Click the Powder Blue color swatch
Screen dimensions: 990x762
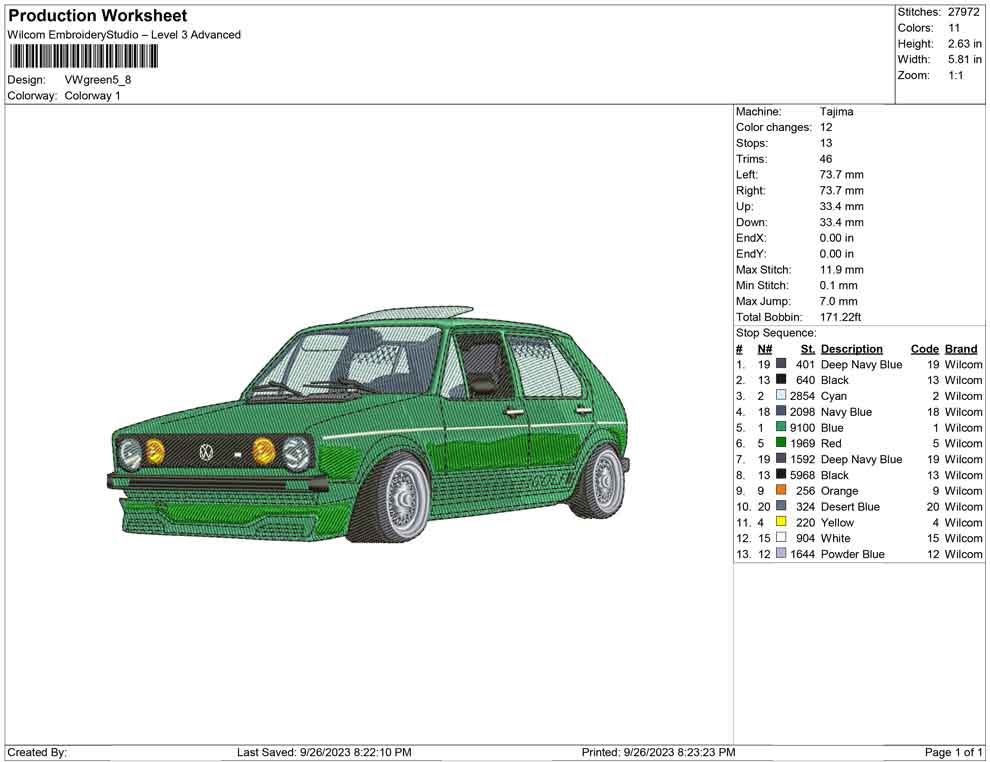781,554
